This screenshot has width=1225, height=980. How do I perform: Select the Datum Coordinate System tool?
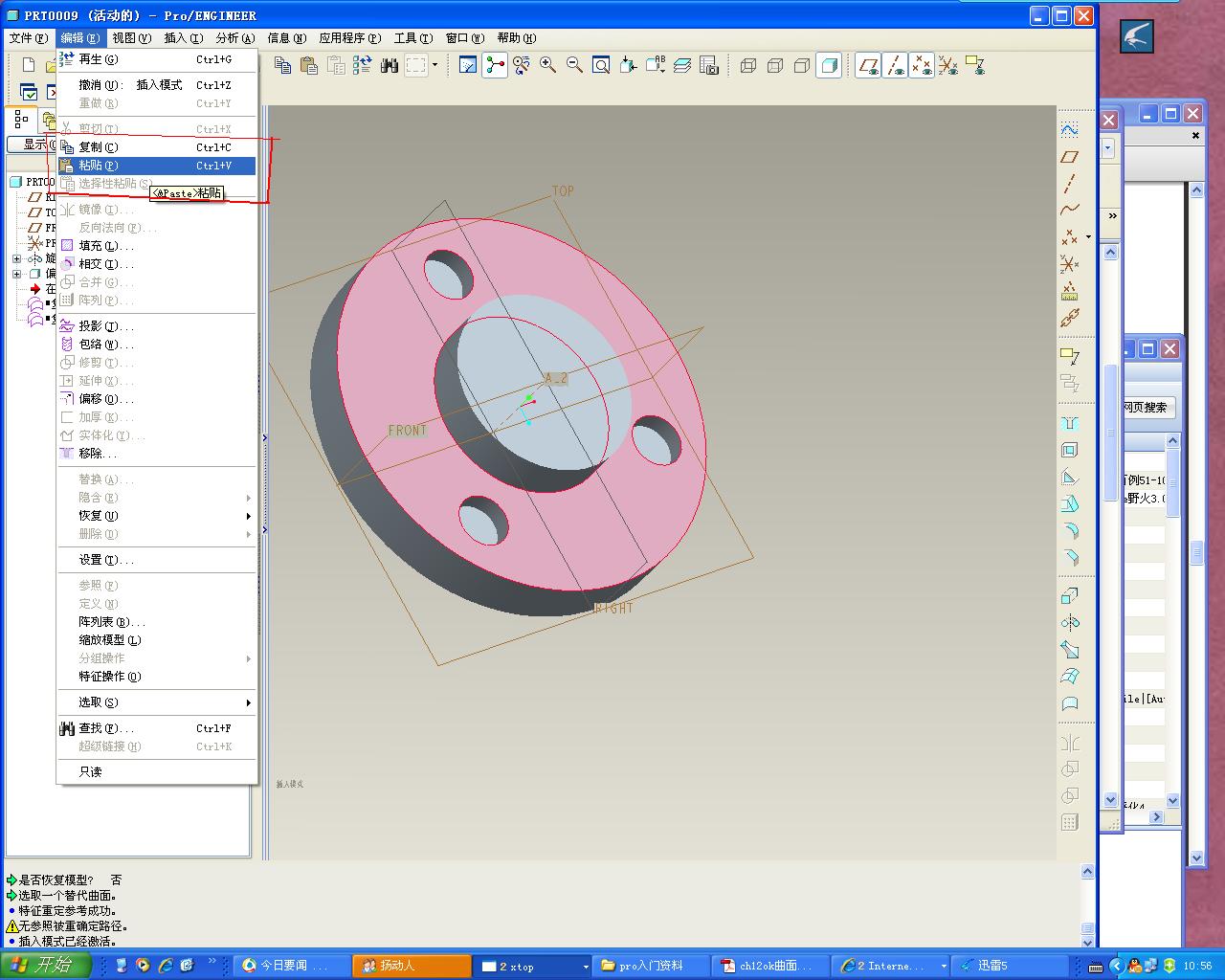coord(1070,263)
